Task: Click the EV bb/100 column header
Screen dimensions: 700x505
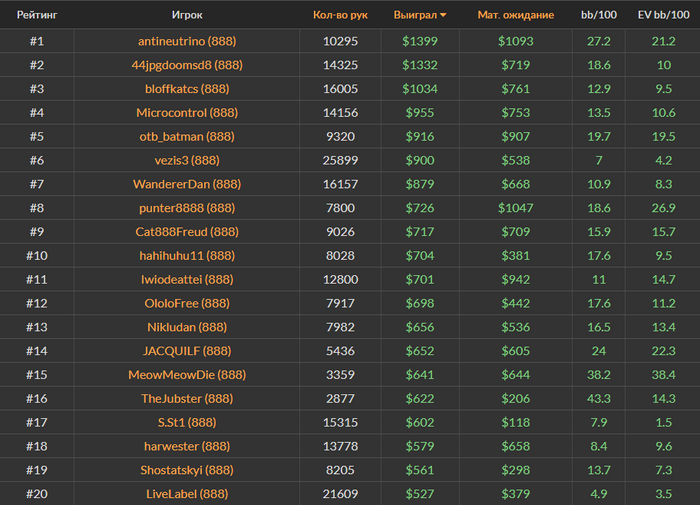Action: [x=663, y=16]
